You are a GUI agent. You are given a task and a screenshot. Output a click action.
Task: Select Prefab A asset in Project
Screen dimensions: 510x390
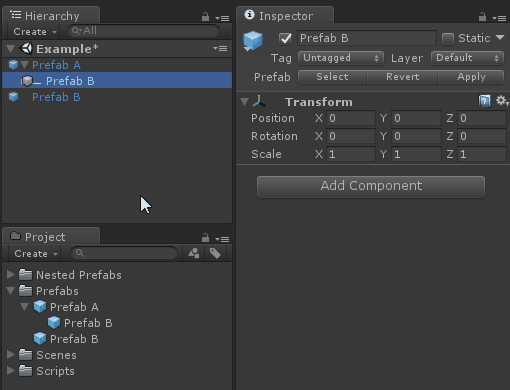tap(74, 307)
